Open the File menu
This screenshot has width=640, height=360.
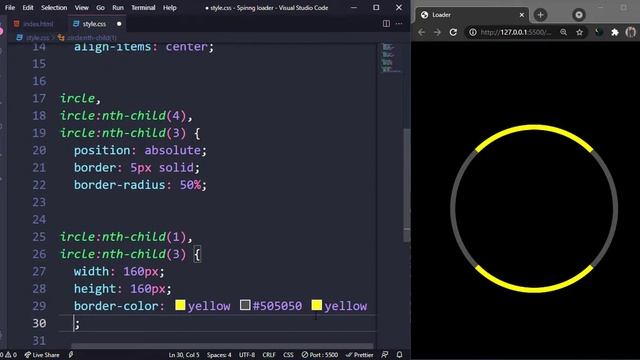tap(10, 7)
